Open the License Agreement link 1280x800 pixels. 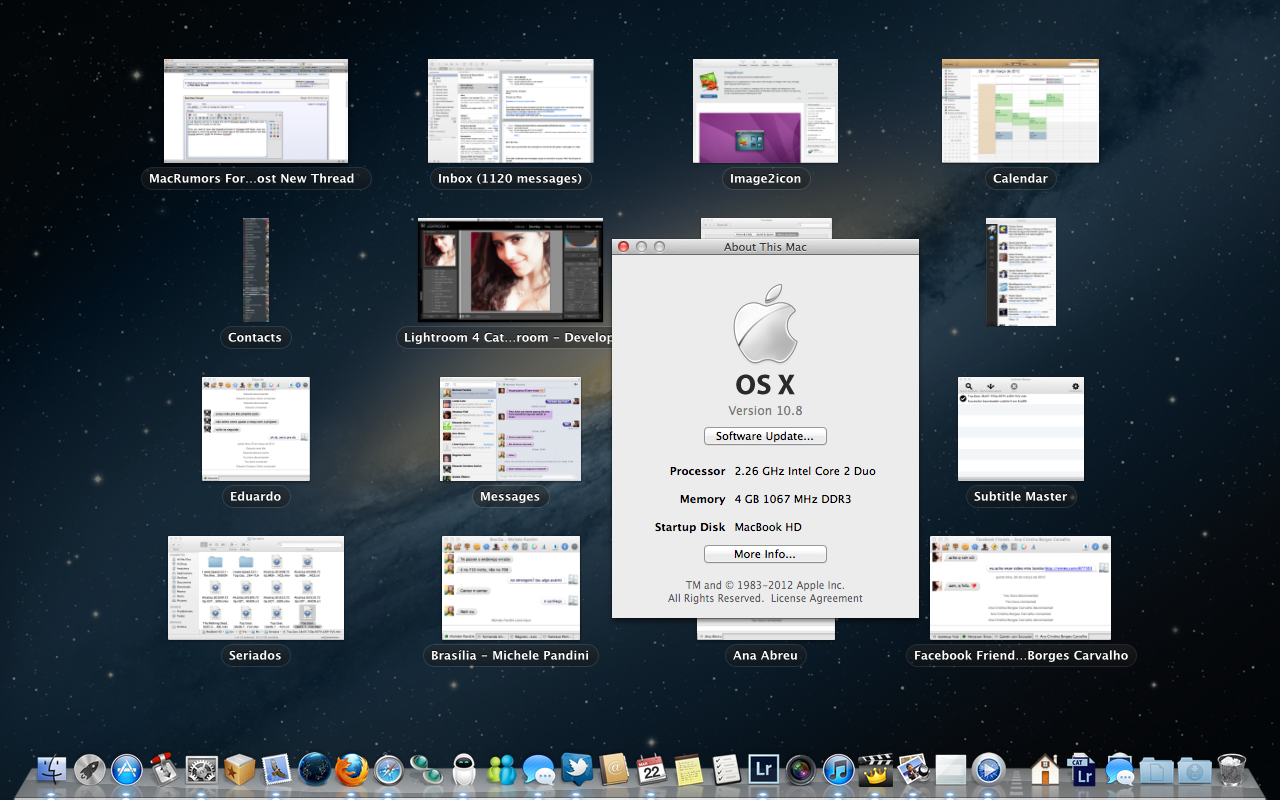[x=816, y=598]
